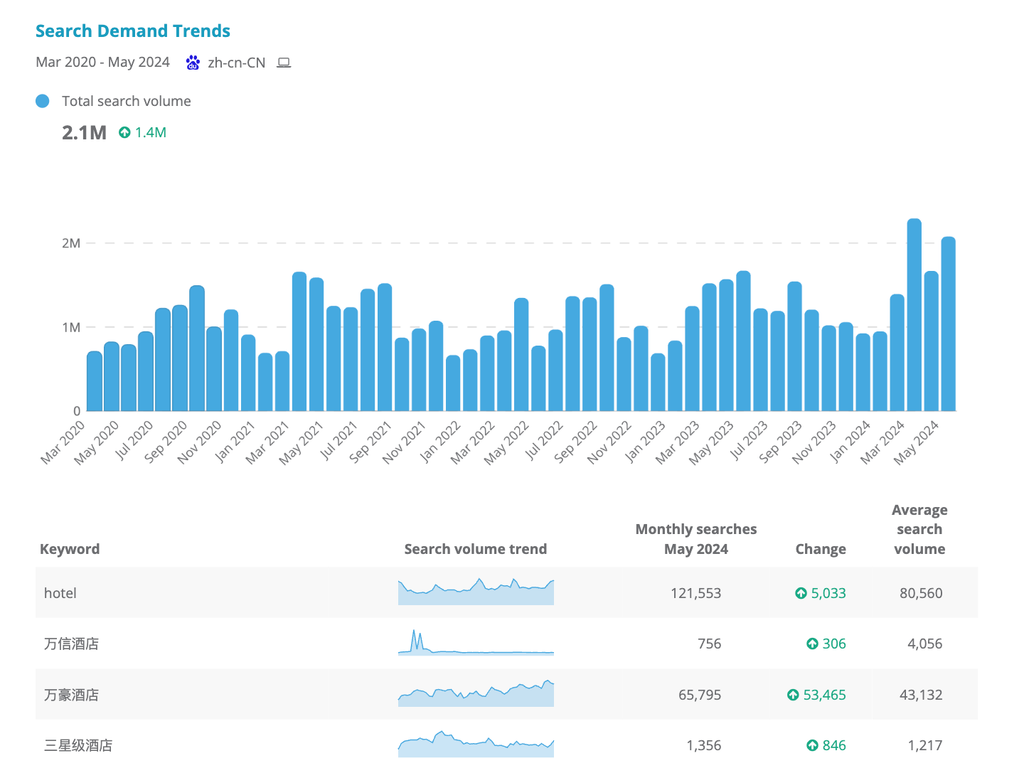This screenshot has height=768, width=1024.
Task: Select the 万豪酒店 keyword
Action: click(x=71, y=695)
